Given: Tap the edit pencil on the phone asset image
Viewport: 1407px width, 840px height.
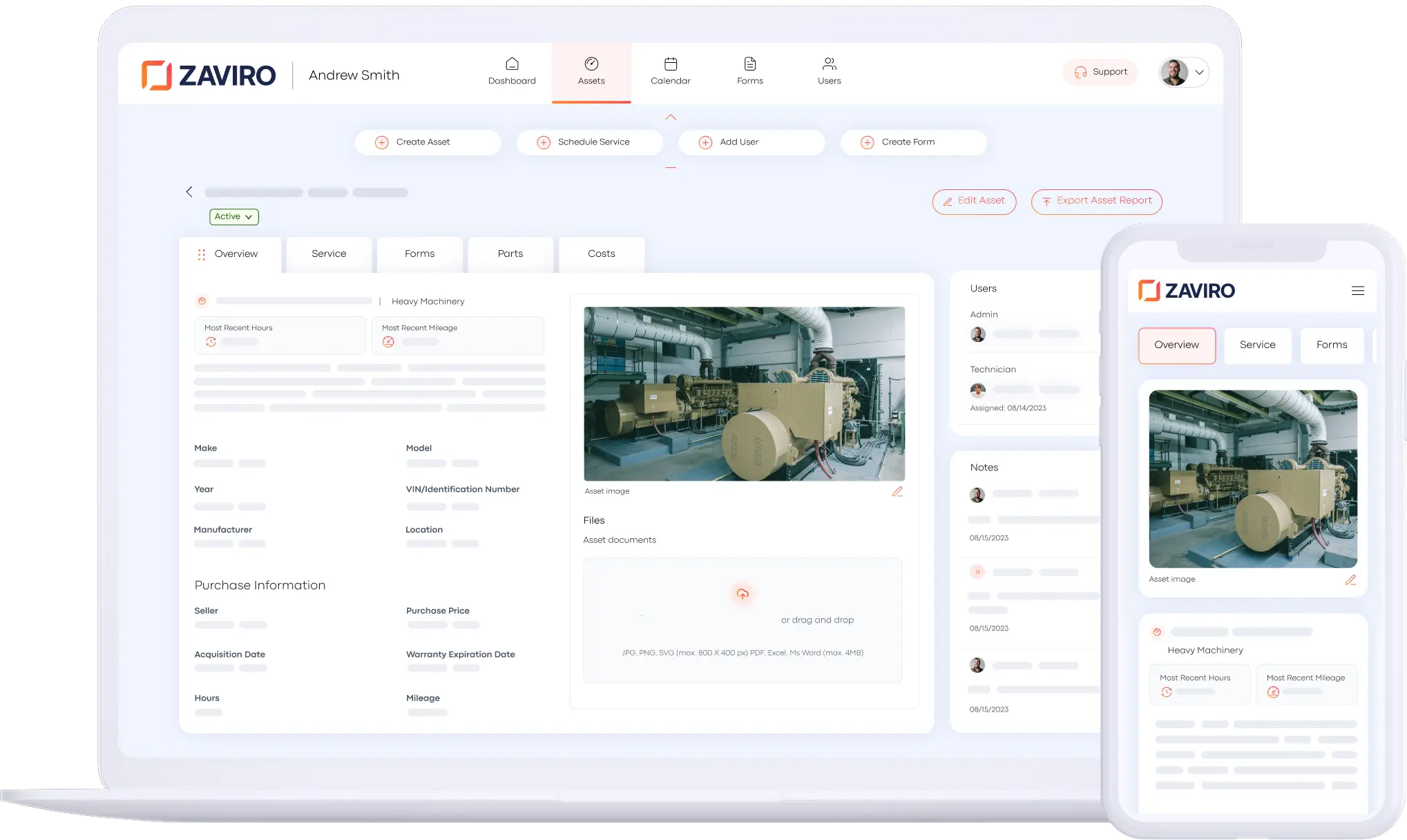Looking at the screenshot, I should point(1350,580).
